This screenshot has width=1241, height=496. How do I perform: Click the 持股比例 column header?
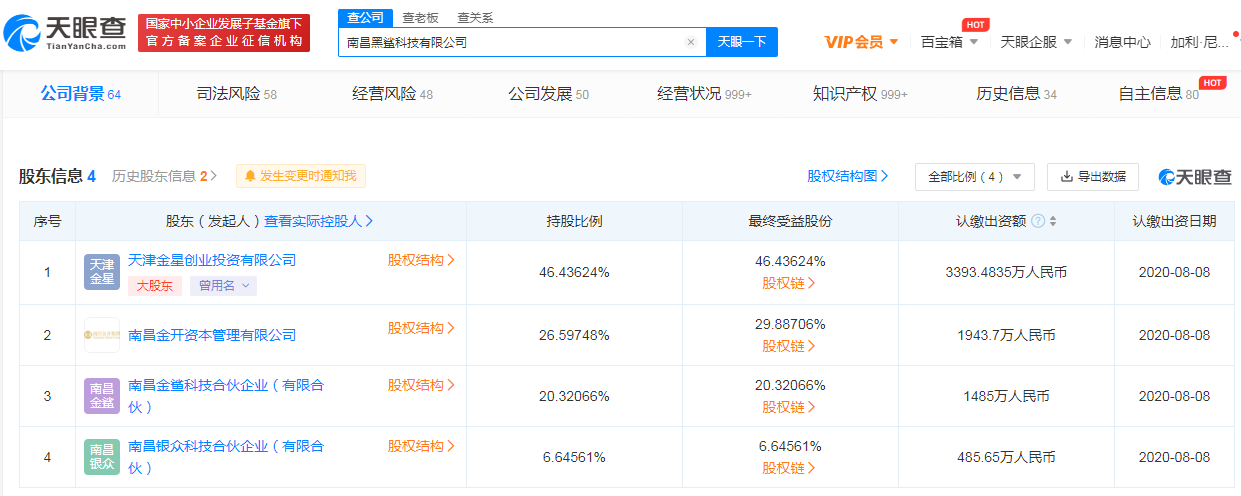pyautogui.click(x=574, y=221)
